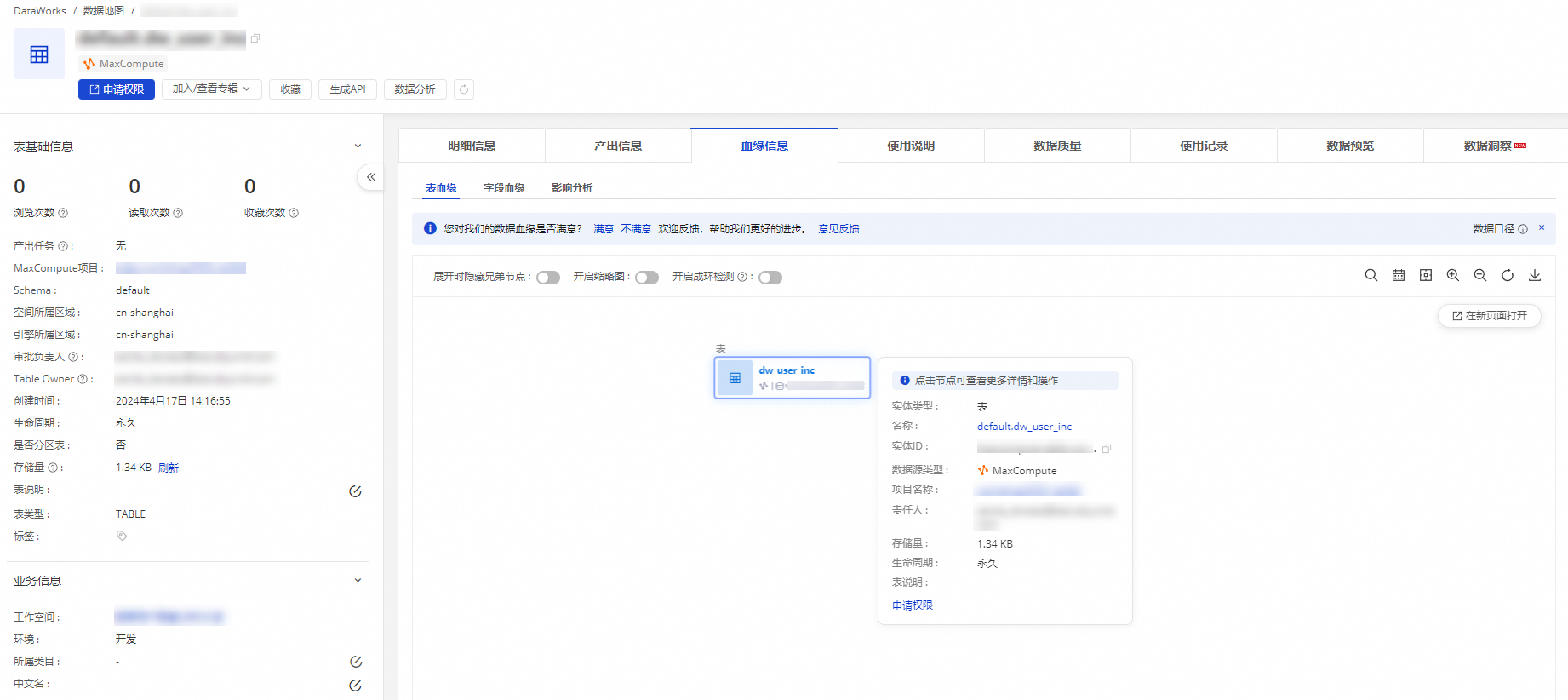
Task: Open the 使用记录 tab
Action: [x=1204, y=146]
